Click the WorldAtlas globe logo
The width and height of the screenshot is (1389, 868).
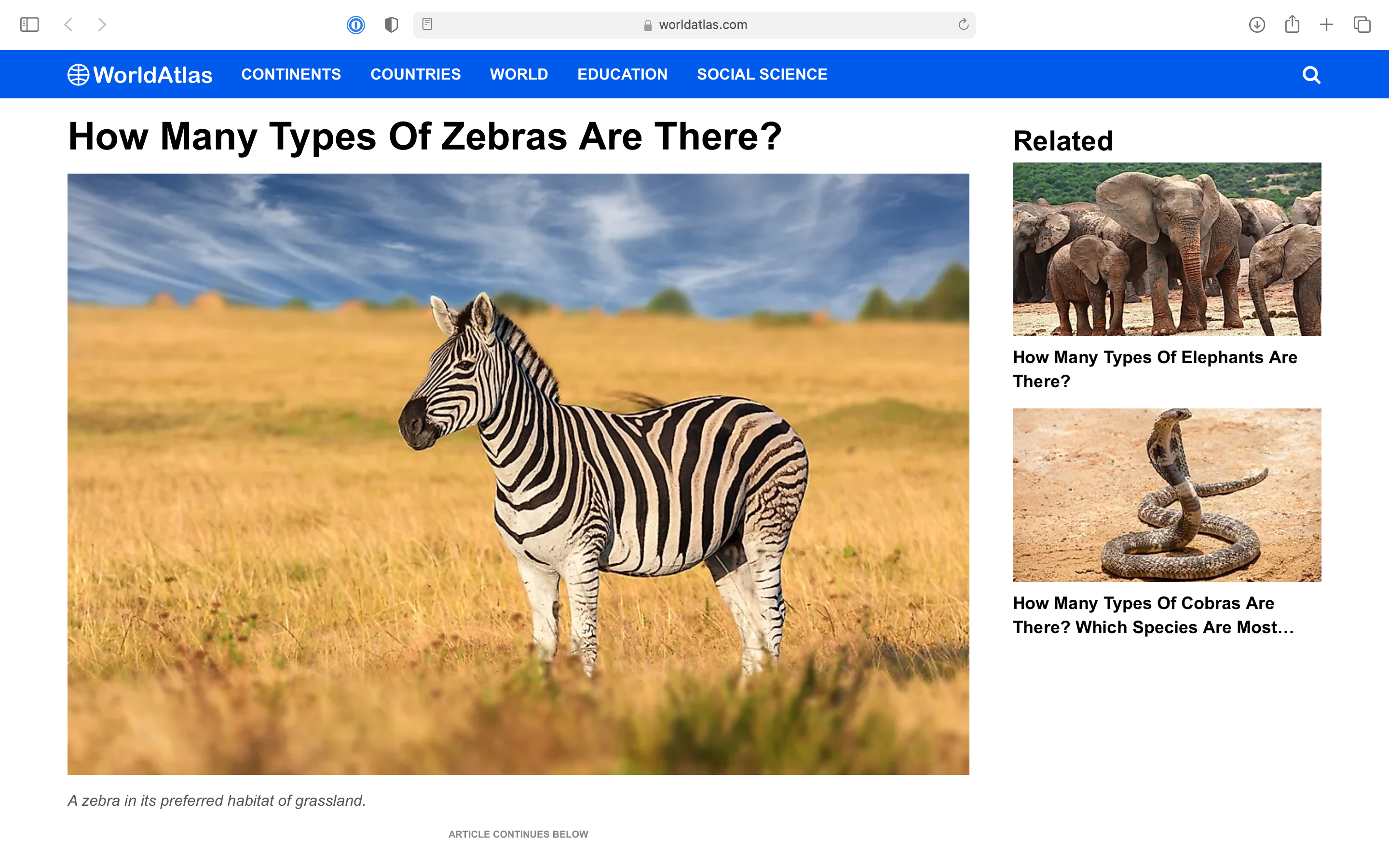coord(140,75)
